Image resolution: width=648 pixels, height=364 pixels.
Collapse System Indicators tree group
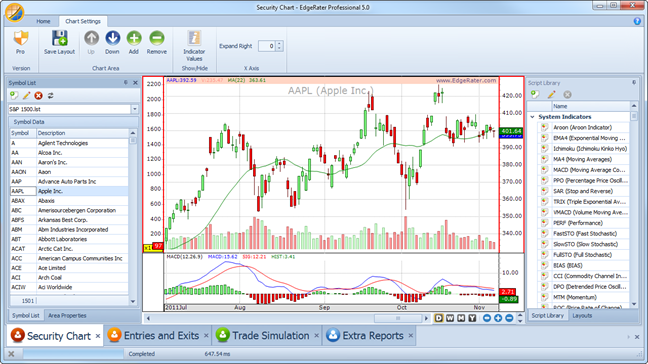(532, 117)
